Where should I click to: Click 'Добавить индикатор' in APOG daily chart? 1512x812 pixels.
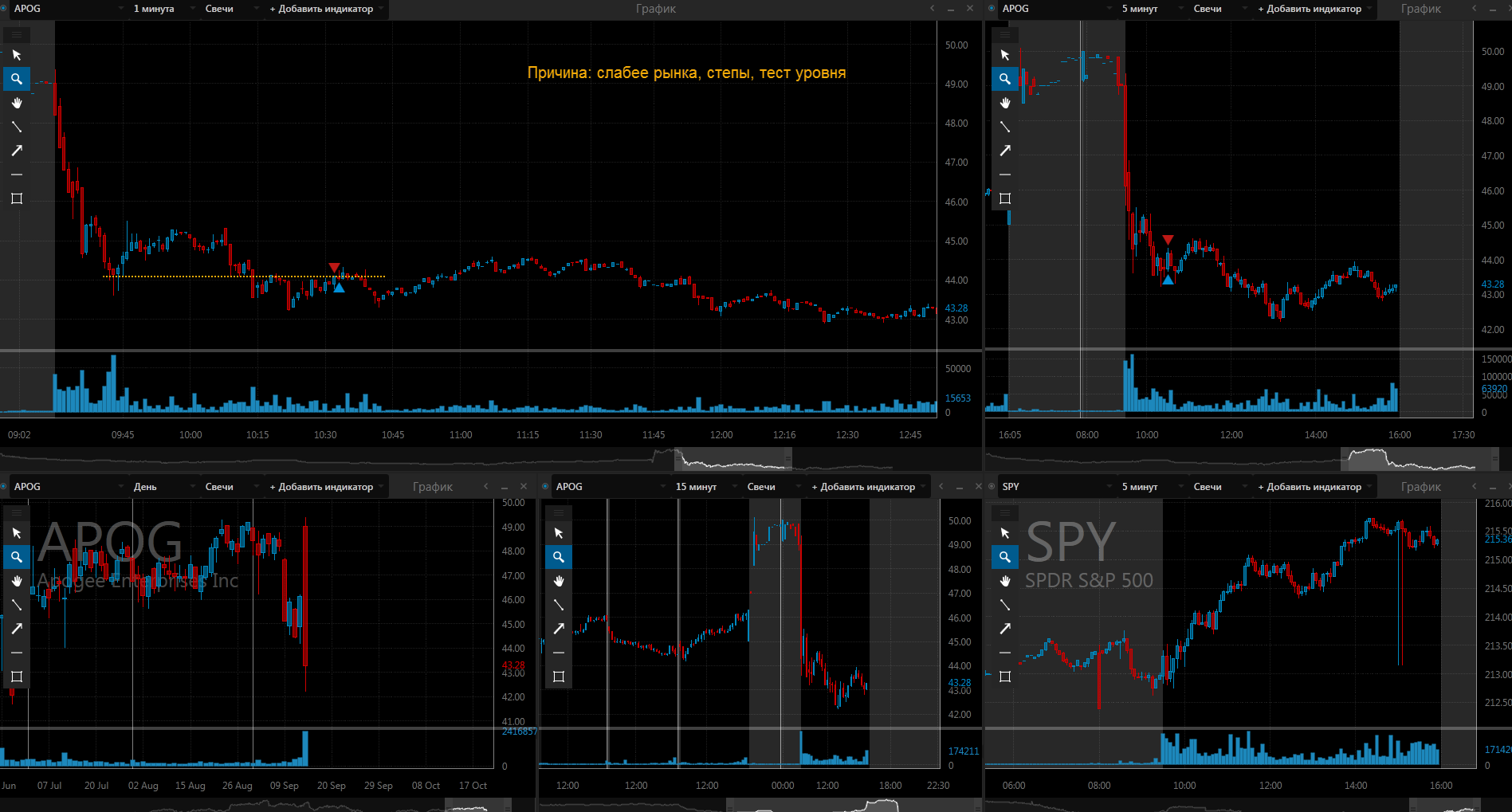coord(326,487)
